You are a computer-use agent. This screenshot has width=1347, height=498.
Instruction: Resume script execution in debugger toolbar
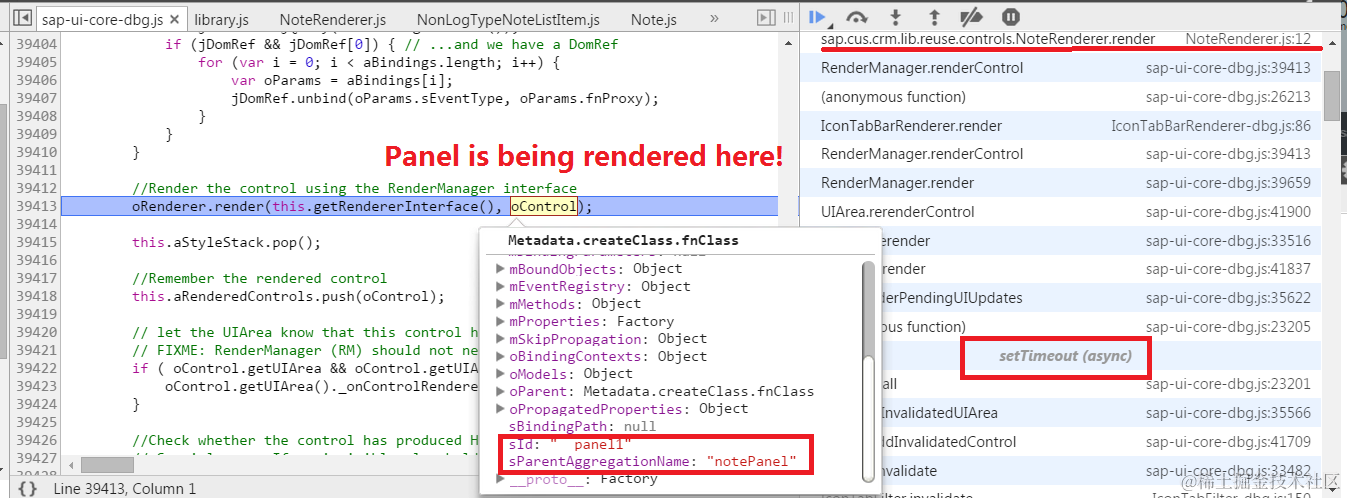pos(818,17)
